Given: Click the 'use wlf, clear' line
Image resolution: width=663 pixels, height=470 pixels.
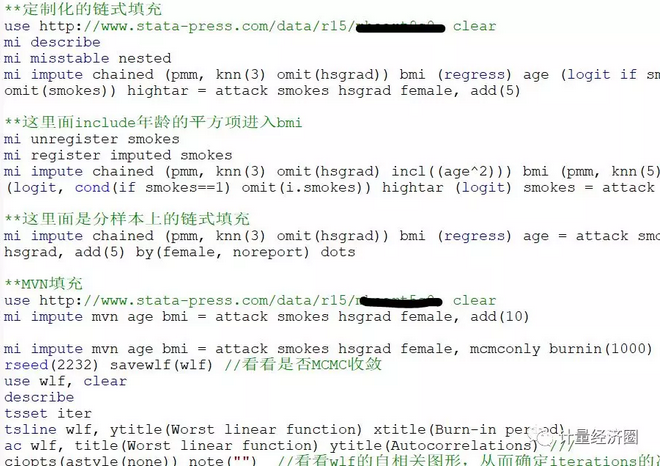Looking at the screenshot, I should [x=66, y=381].
